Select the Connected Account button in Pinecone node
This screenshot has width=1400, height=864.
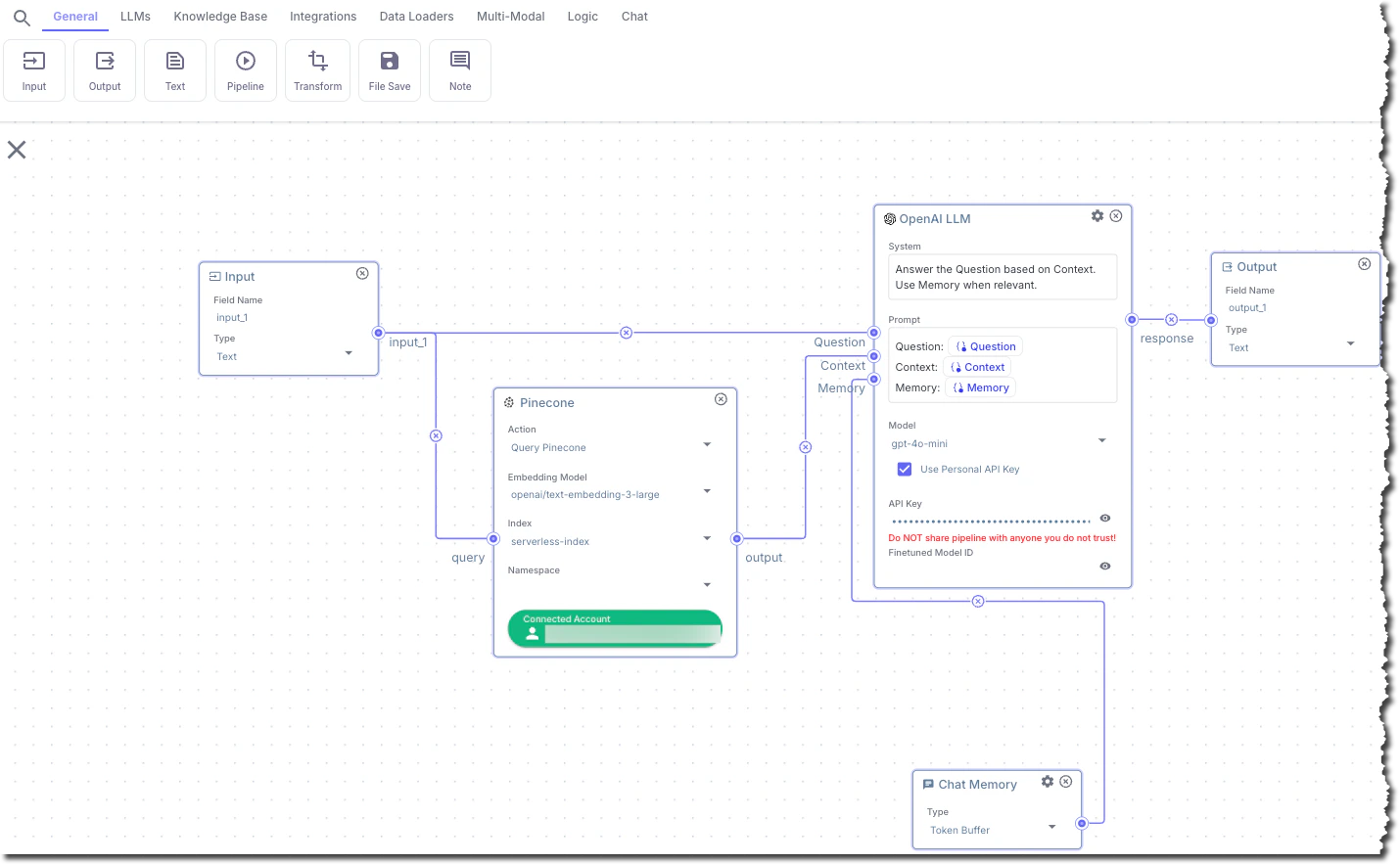[x=614, y=629]
